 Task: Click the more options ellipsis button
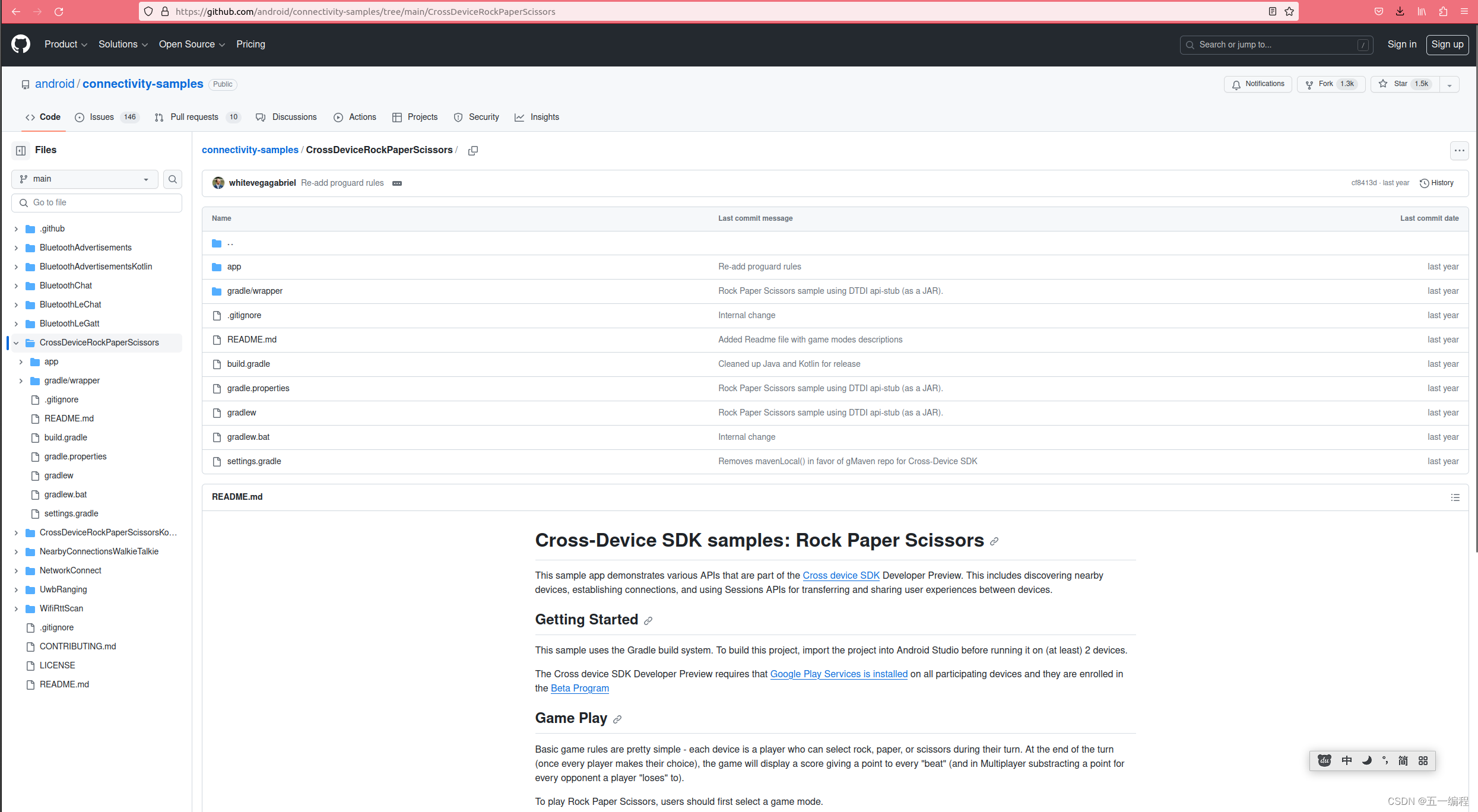[1459, 150]
